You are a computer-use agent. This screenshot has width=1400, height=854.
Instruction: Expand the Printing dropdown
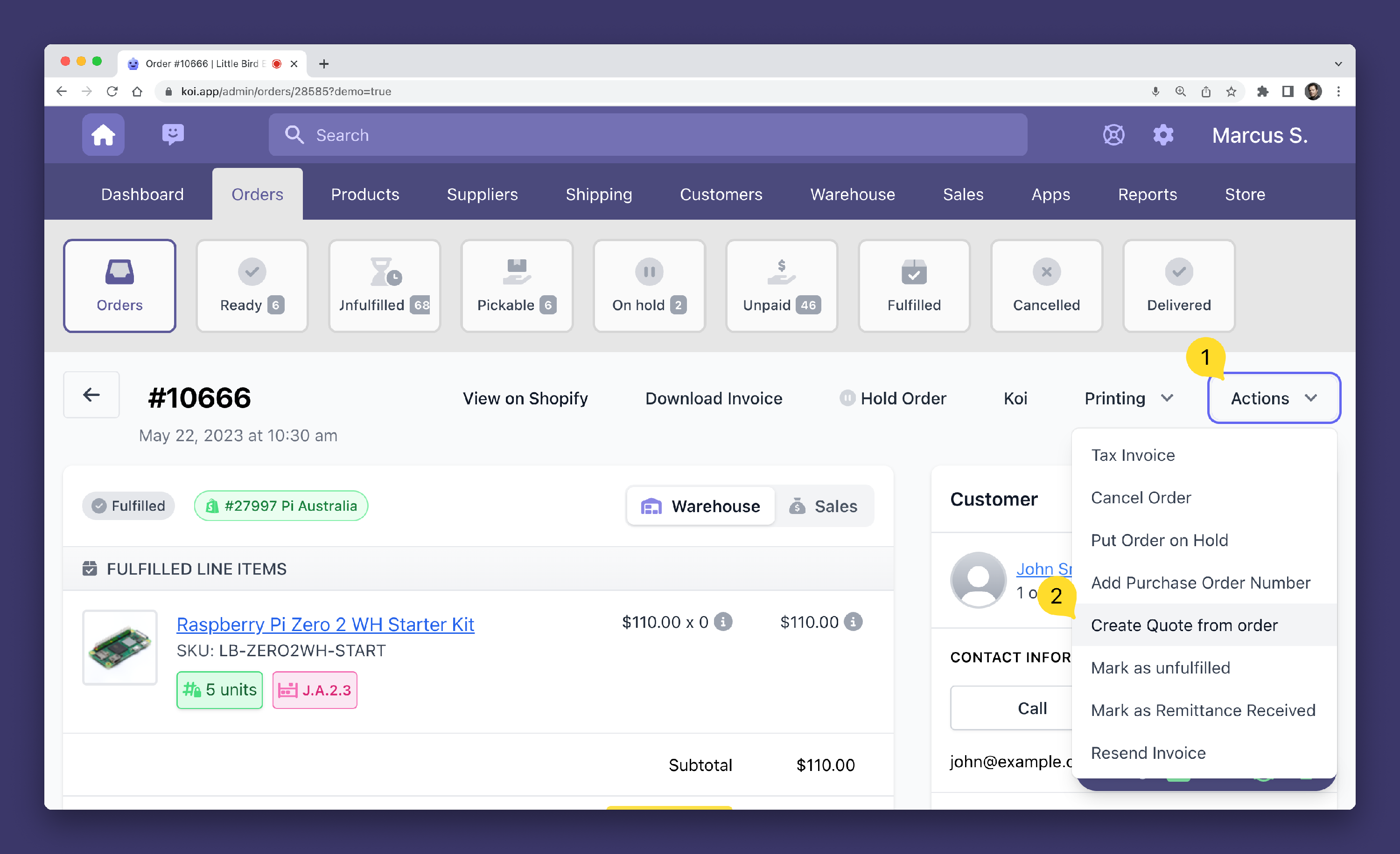(1128, 398)
